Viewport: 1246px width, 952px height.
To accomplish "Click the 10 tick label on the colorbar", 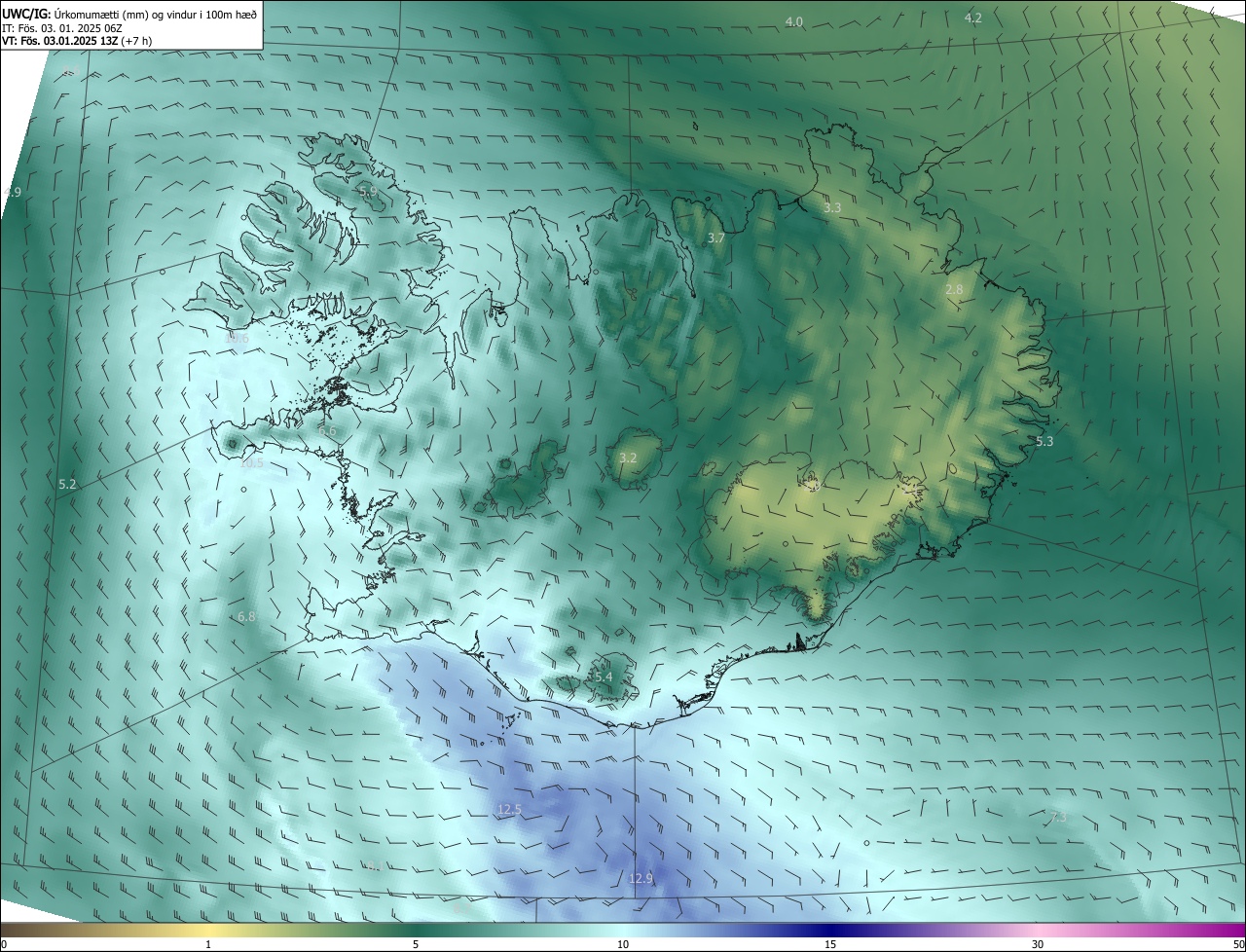I will 623,944.
